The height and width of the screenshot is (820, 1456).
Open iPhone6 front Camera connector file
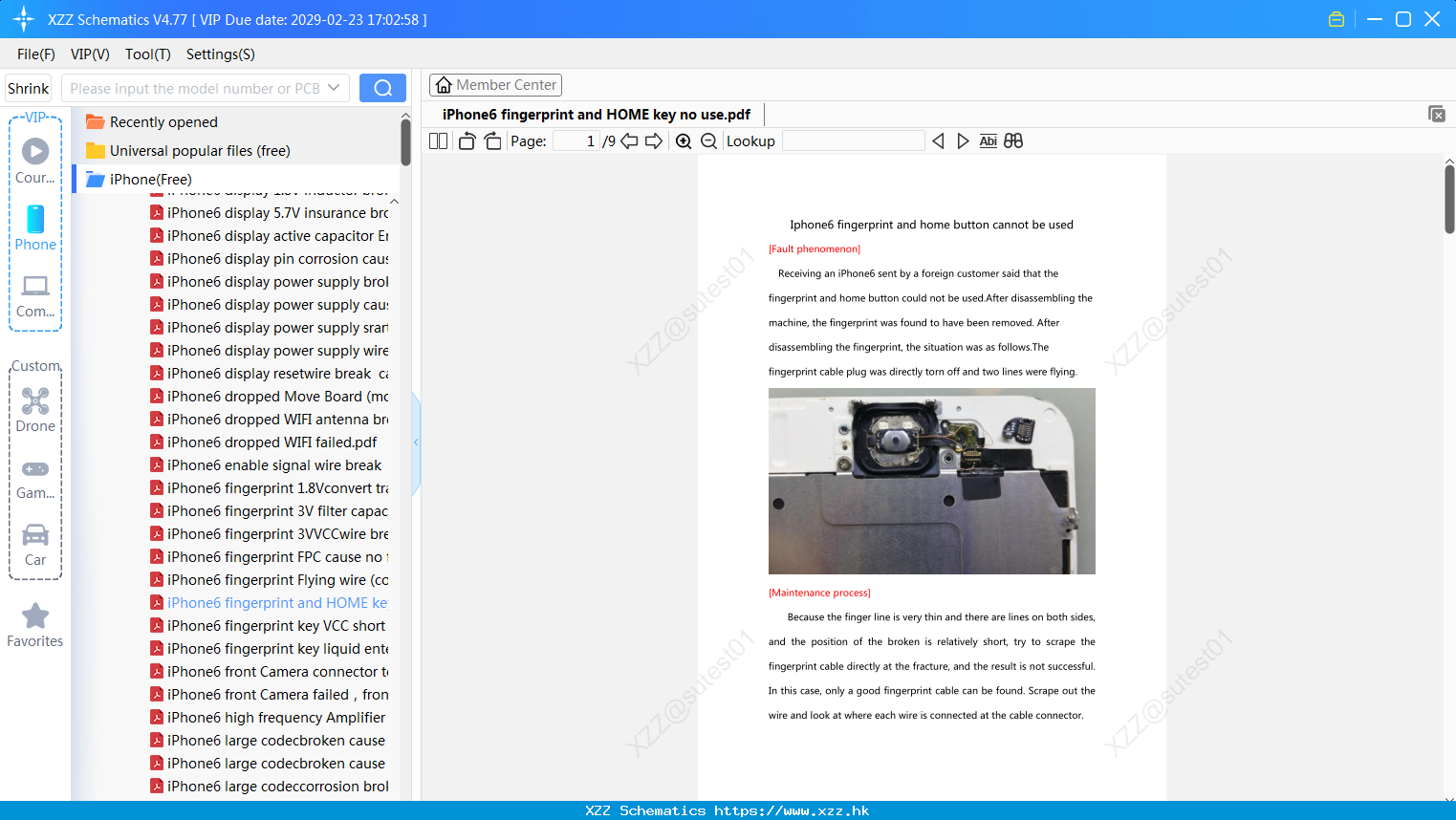tap(270, 672)
